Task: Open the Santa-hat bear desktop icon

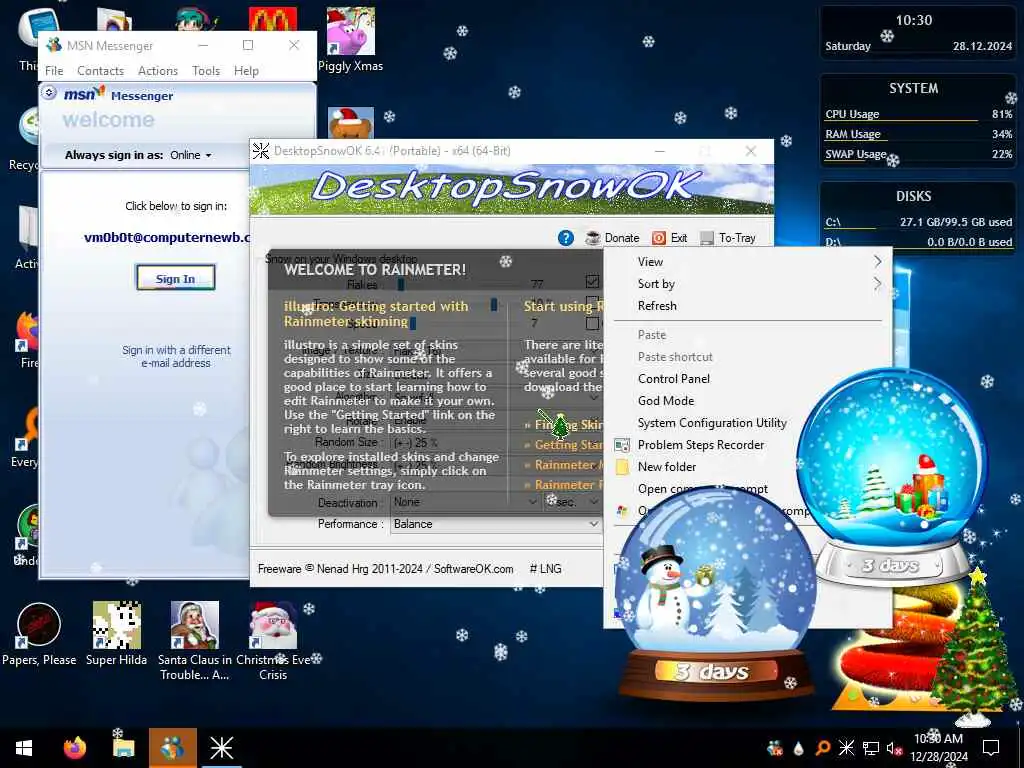Action: (351, 123)
